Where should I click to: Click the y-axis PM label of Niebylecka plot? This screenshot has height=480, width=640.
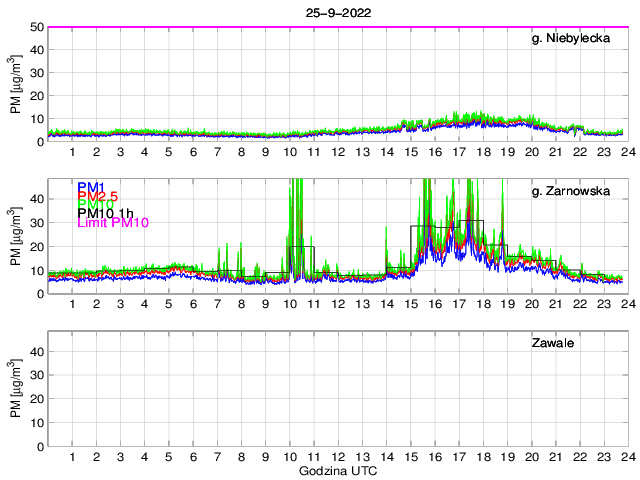click(16, 84)
